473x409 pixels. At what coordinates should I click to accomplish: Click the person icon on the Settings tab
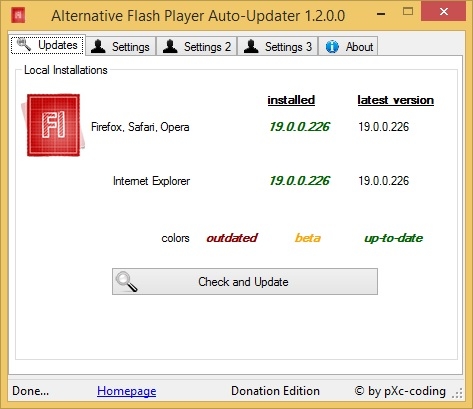98,46
